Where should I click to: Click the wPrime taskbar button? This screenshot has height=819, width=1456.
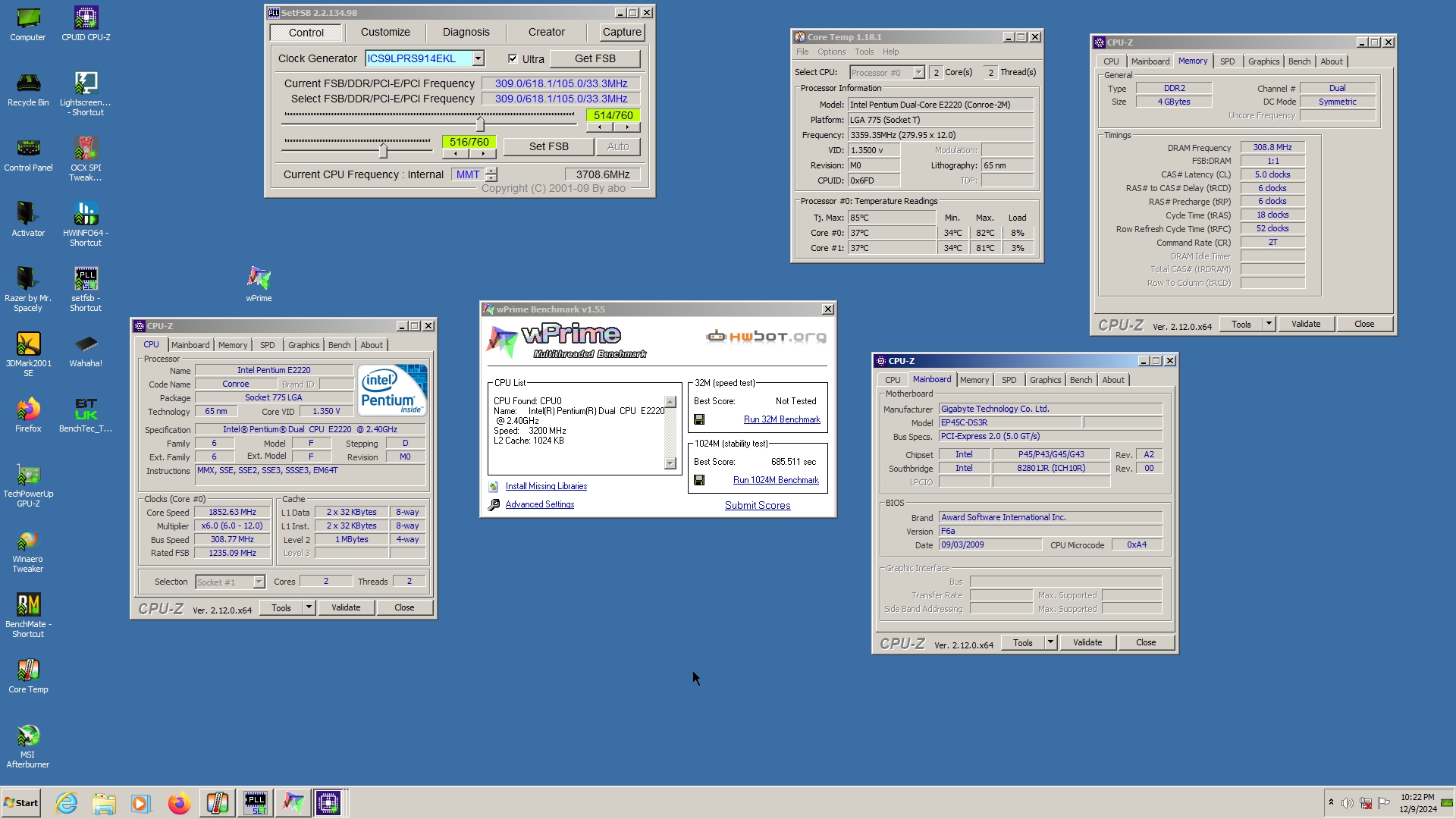pyautogui.click(x=293, y=803)
